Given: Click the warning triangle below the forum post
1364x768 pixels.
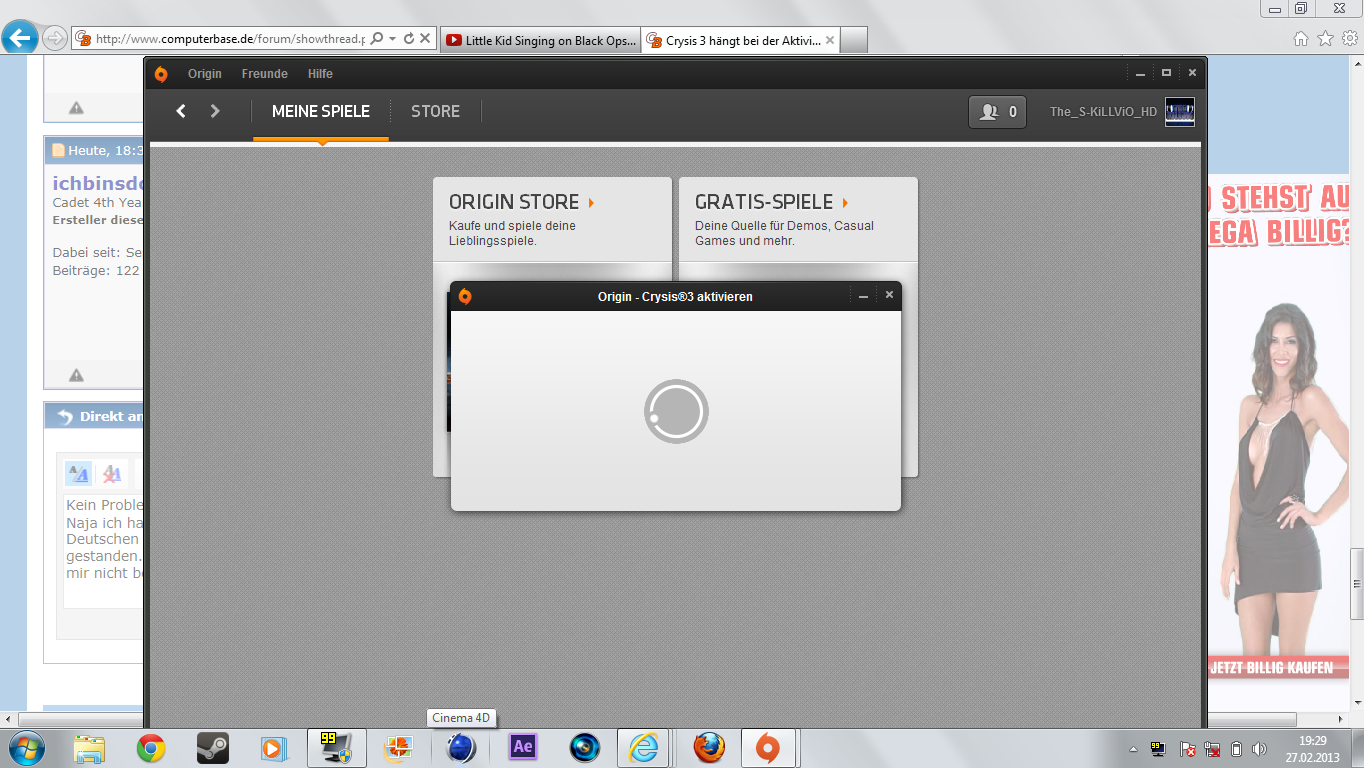Looking at the screenshot, I should pyautogui.click(x=76, y=375).
